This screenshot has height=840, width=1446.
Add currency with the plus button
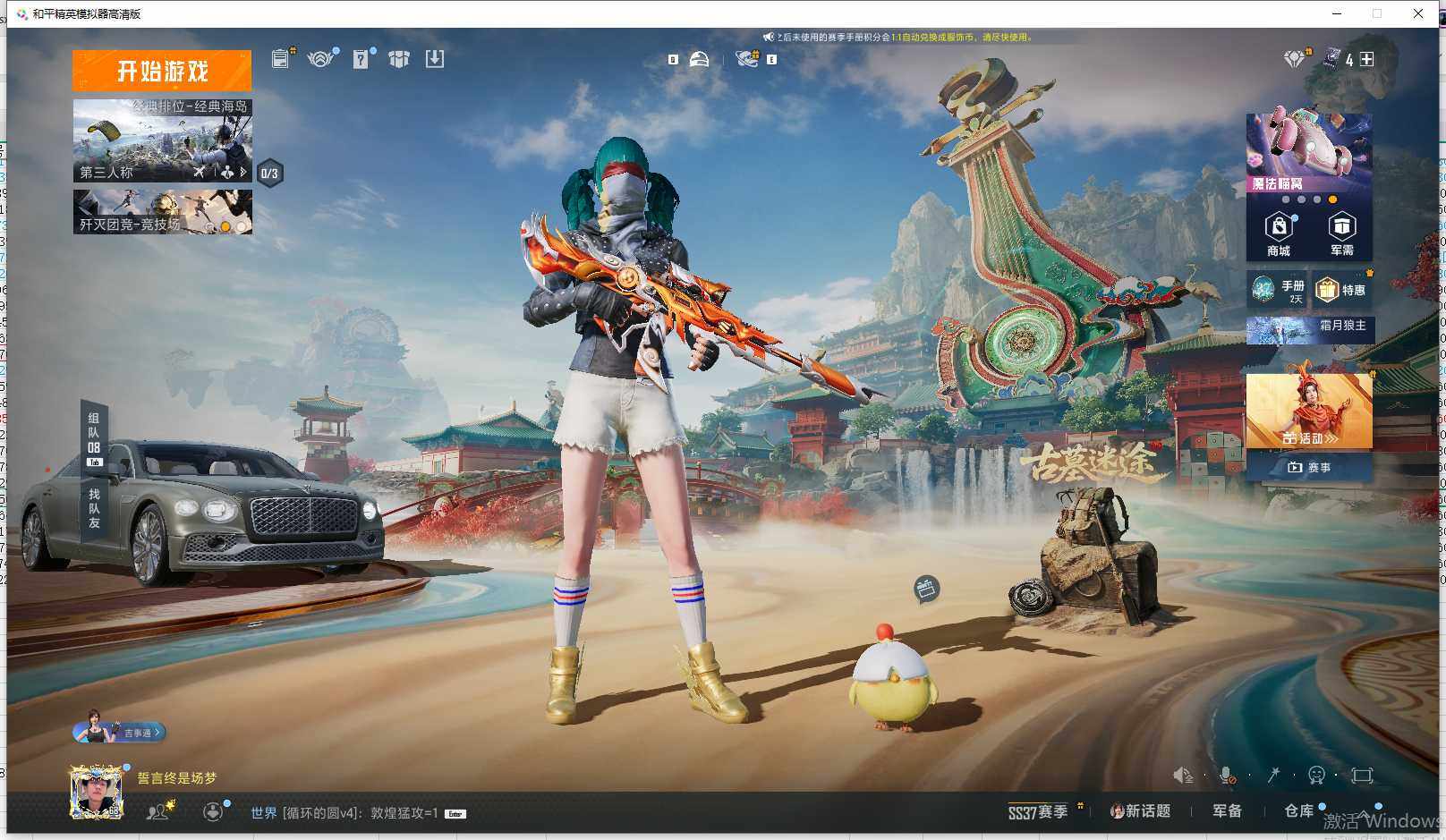[x=1366, y=59]
